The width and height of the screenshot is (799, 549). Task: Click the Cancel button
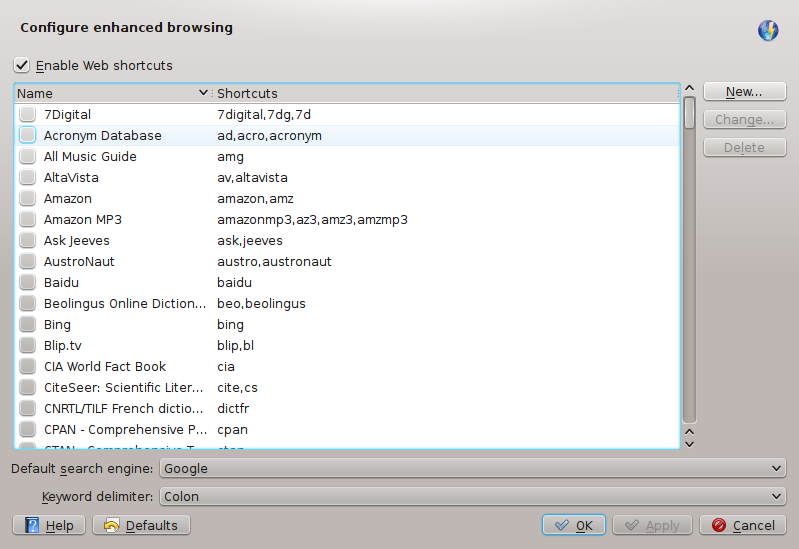[742, 525]
